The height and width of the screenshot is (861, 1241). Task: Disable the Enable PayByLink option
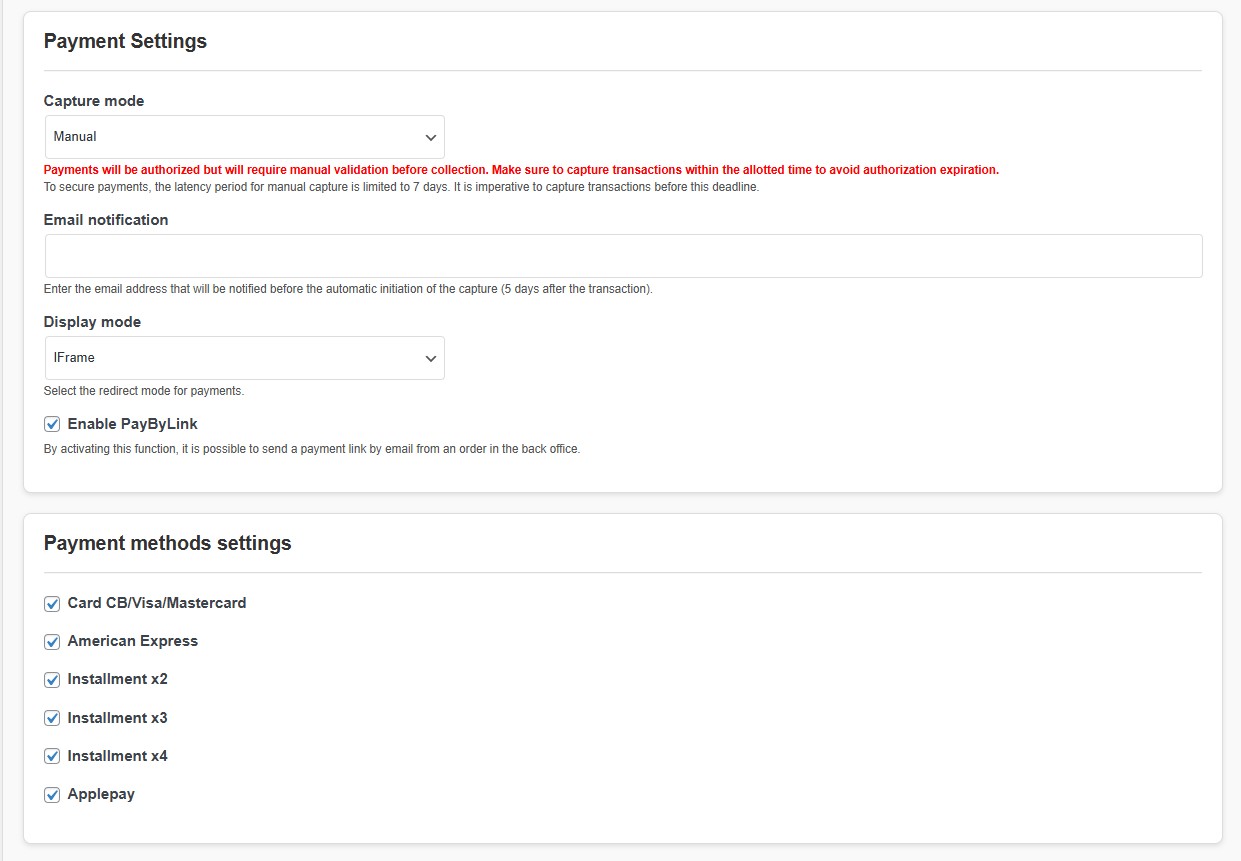pyautogui.click(x=51, y=423)
